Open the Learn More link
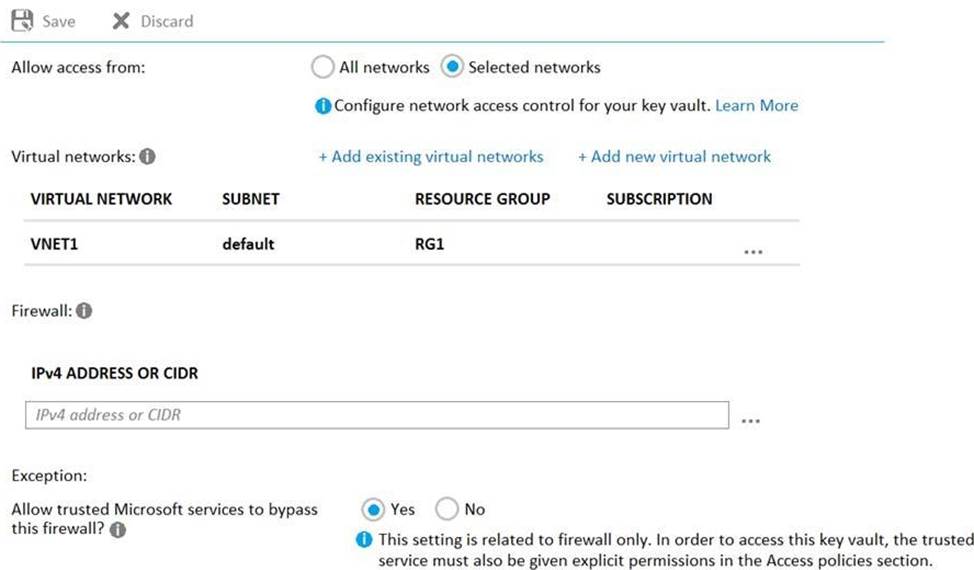Screen dimensions: 974x570 click(x=757, y=106)
